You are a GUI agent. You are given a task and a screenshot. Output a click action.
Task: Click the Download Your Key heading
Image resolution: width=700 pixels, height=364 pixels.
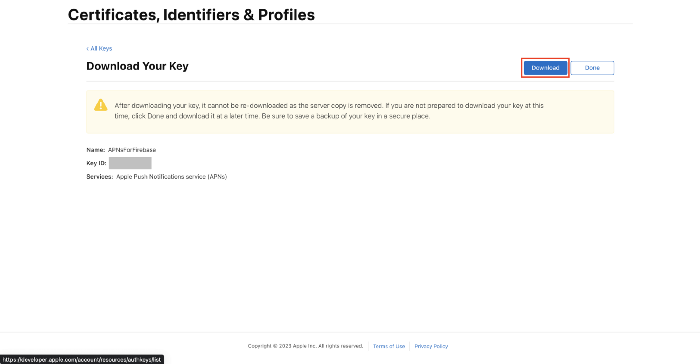click(138, 66)
